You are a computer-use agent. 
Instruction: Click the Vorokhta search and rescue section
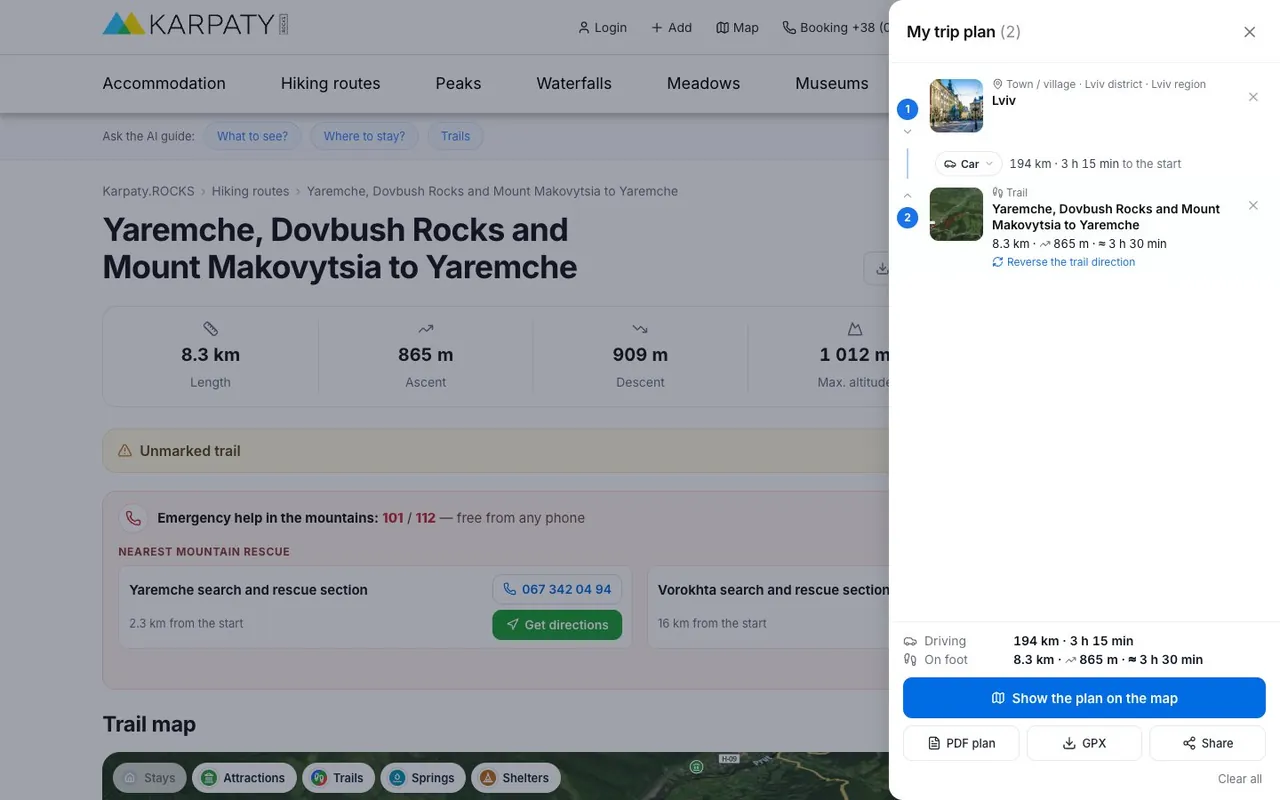(773, 590)
